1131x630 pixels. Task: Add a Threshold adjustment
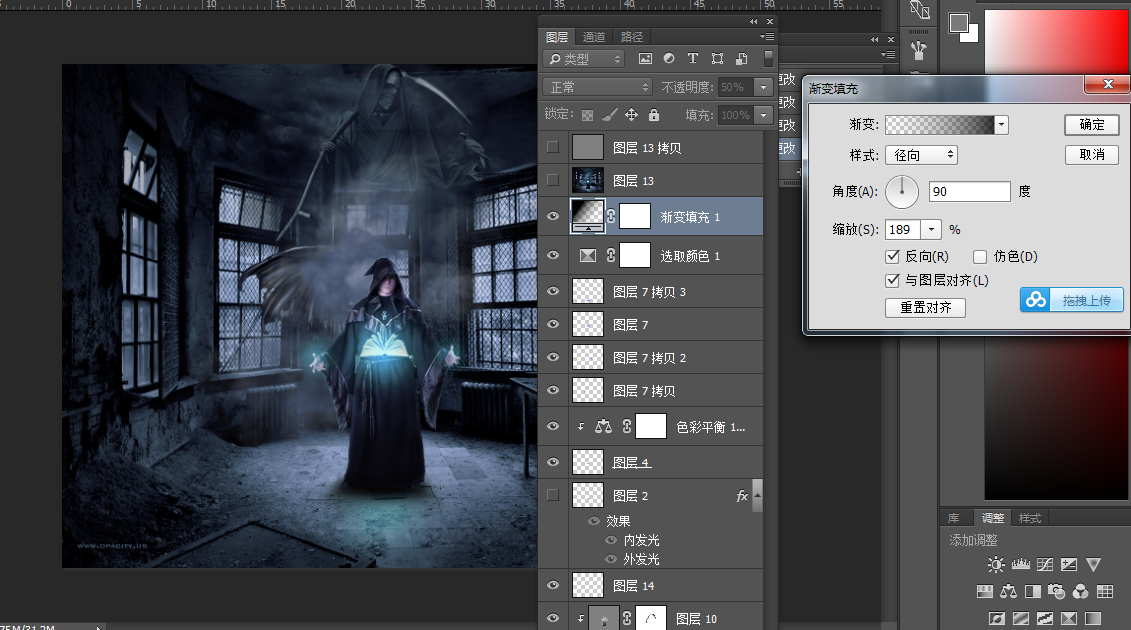tap(1045, 618)
